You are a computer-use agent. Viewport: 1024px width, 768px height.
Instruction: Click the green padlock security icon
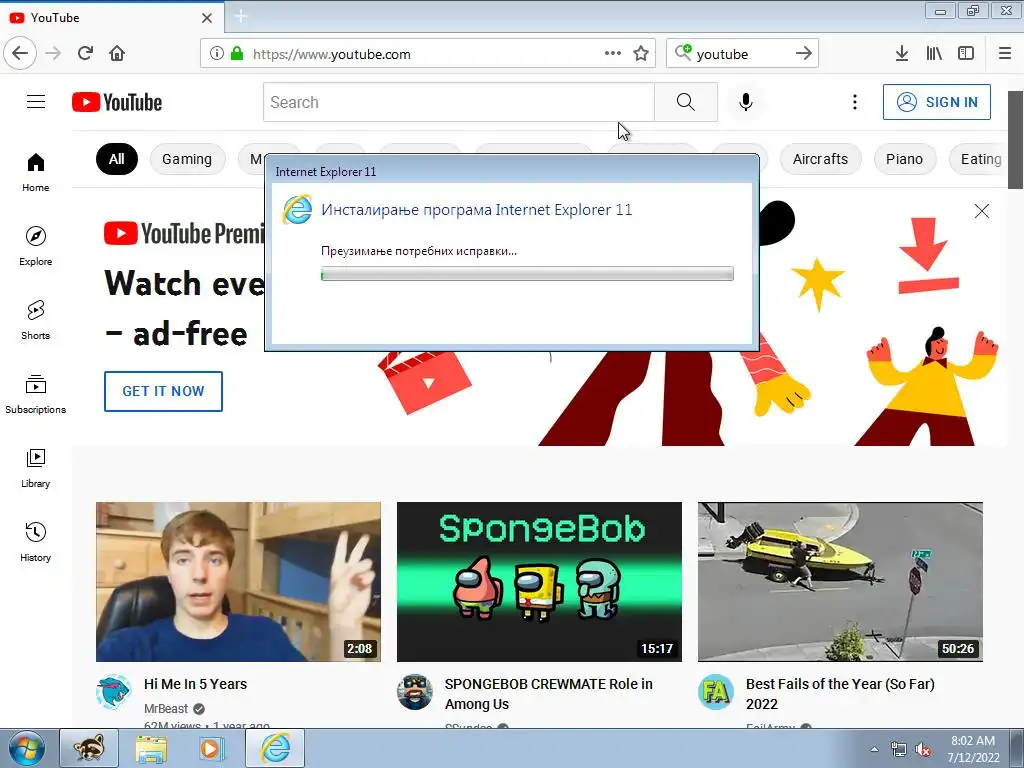click(x=237, y=53)
